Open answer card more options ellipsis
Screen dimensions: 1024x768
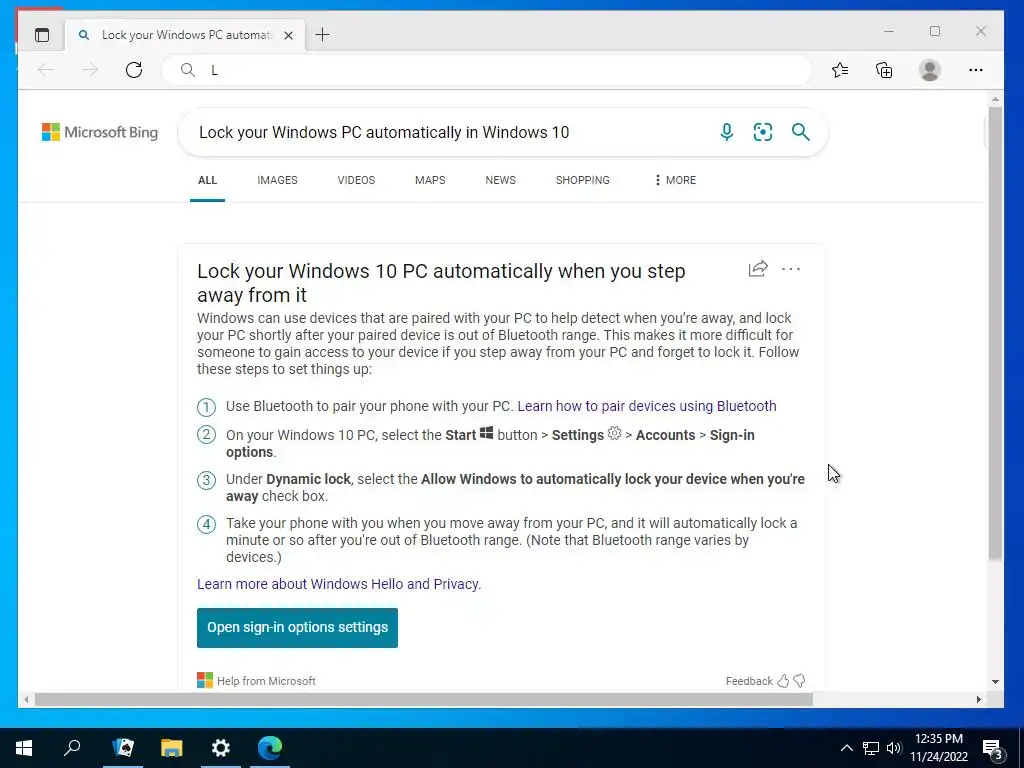click(x=791, y=269)
